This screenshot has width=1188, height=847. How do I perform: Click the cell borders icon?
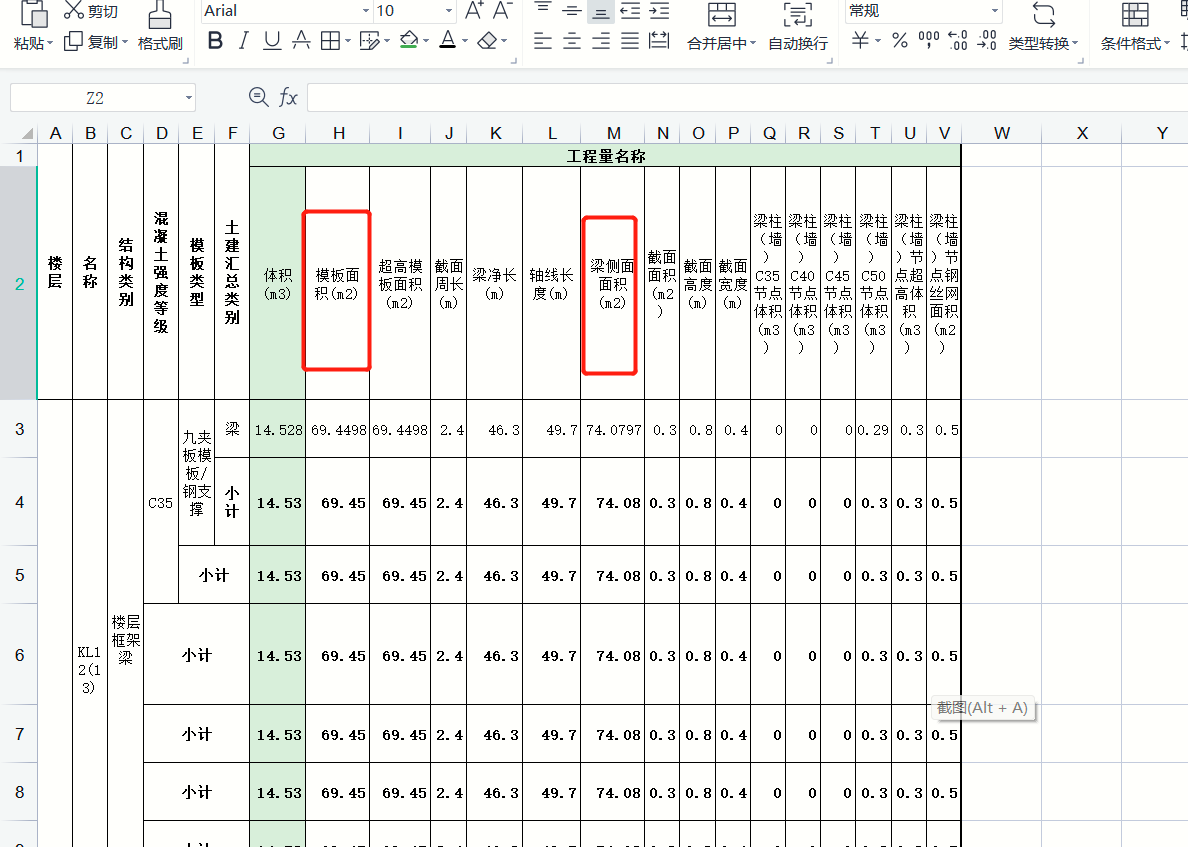tap(330, 41)
